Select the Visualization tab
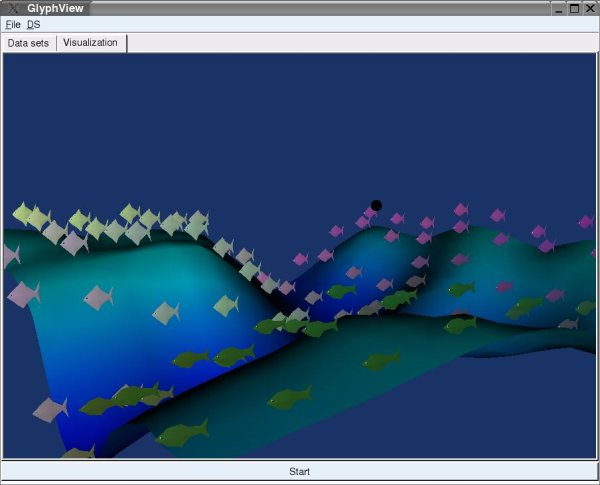This screenshot has width=600, height=485. click(x=91, y=43)
